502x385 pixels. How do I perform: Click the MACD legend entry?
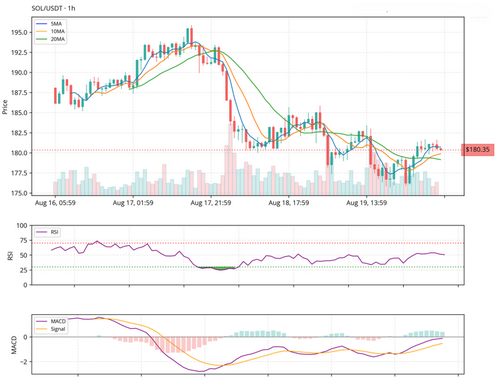[51, 321]
